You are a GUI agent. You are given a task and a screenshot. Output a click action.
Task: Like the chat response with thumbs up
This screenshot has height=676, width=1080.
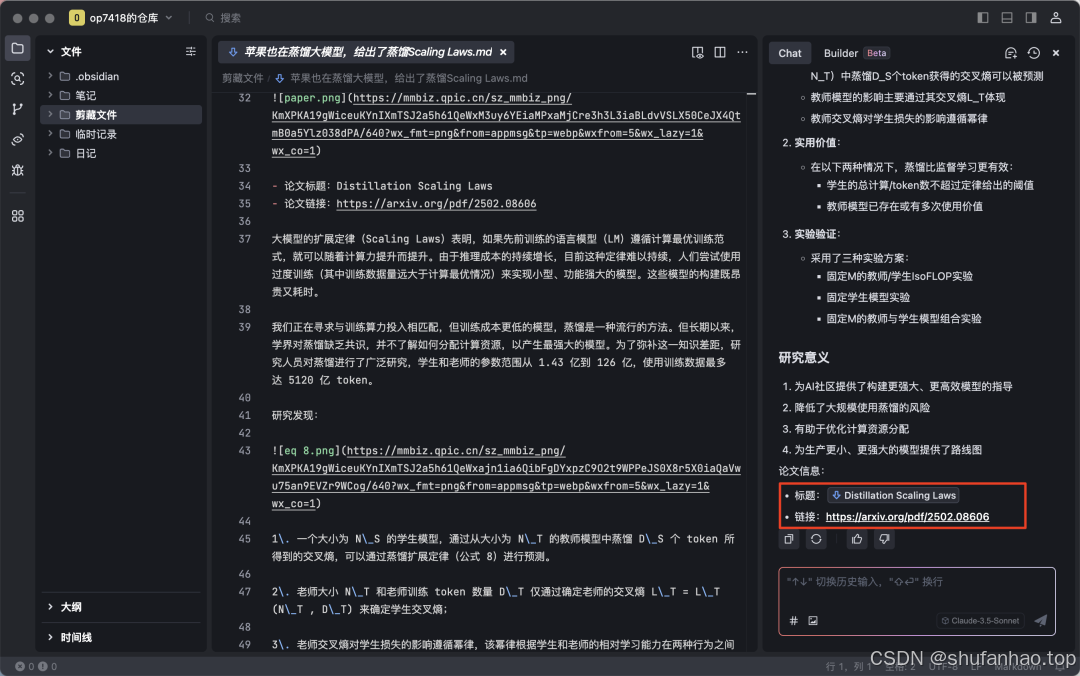[857, 540]
